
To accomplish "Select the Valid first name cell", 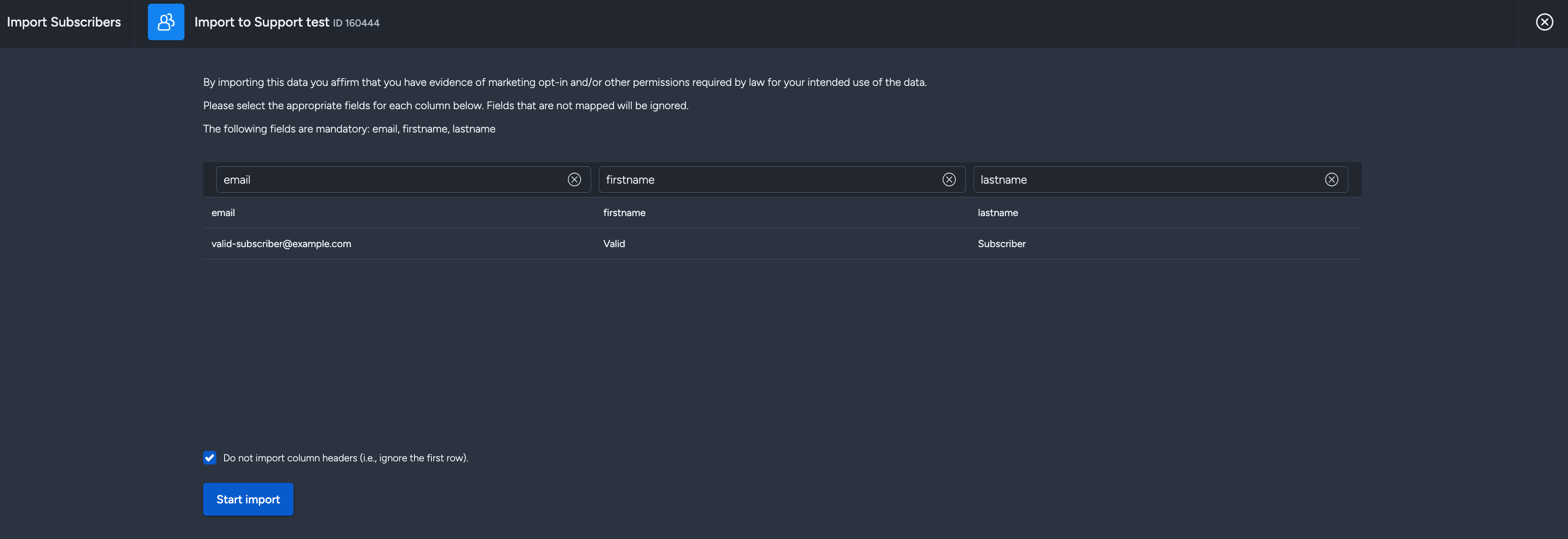I will (x=614, y=243).
